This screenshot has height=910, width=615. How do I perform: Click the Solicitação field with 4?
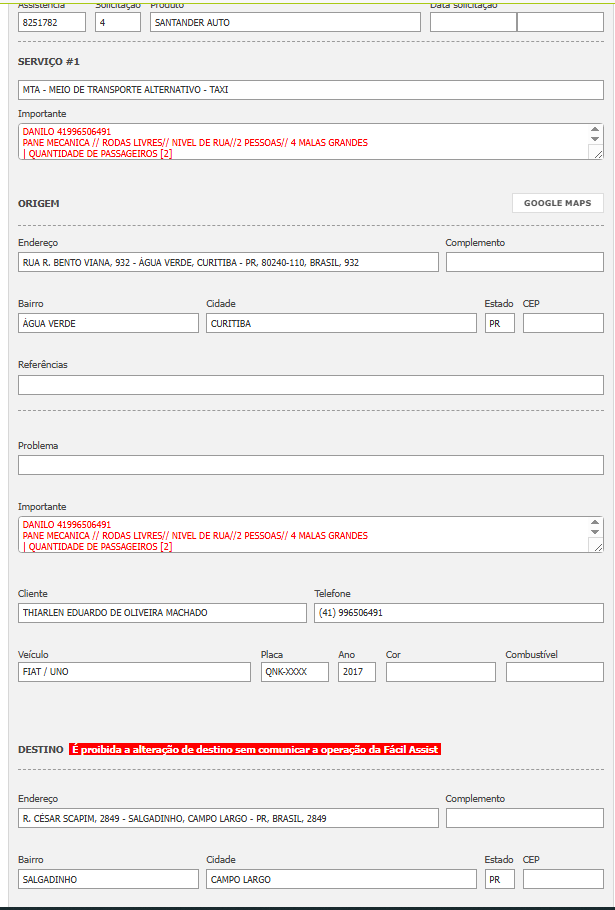point(118,22)
